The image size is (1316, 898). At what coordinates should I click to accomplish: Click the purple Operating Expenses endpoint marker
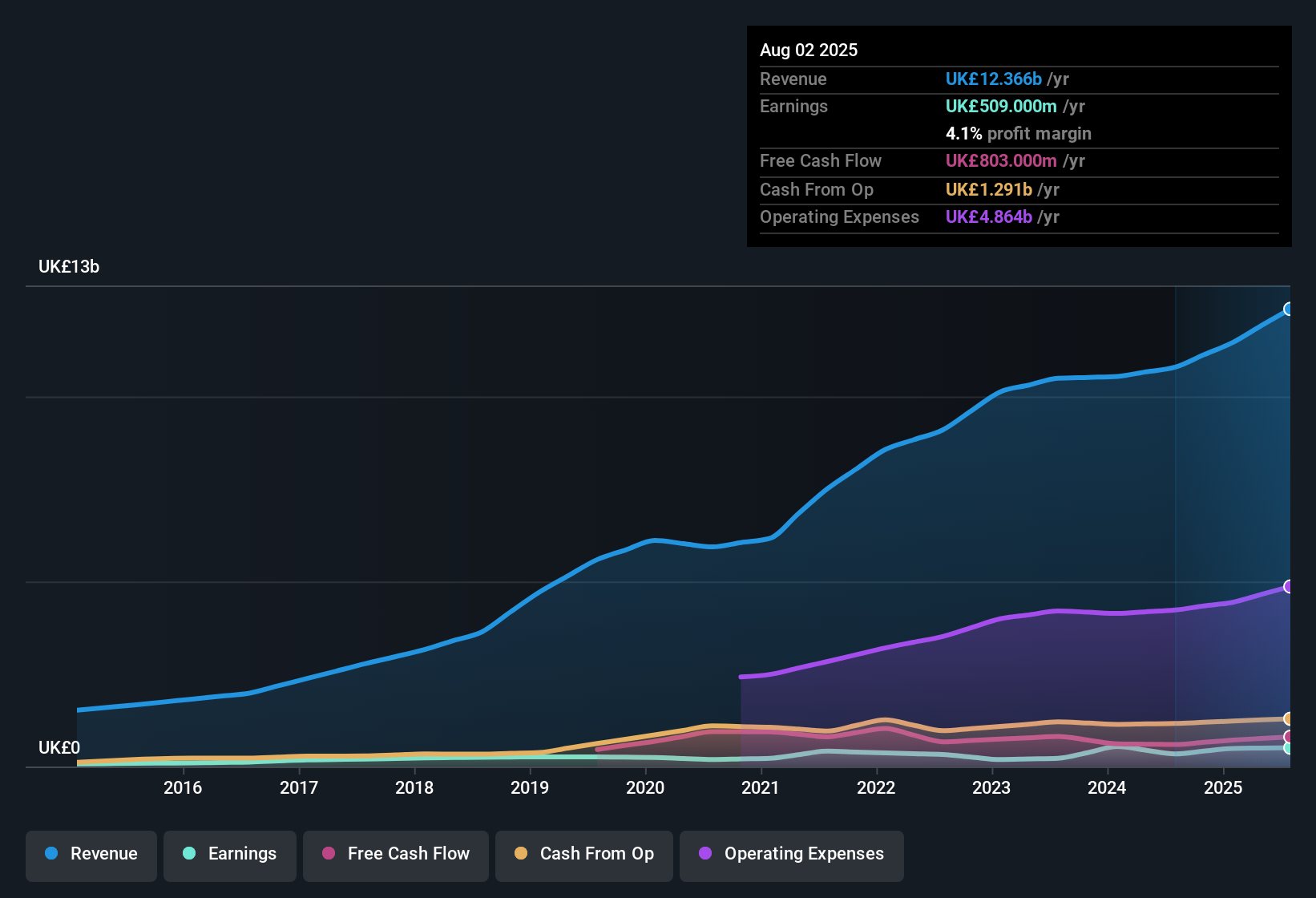1288,587
